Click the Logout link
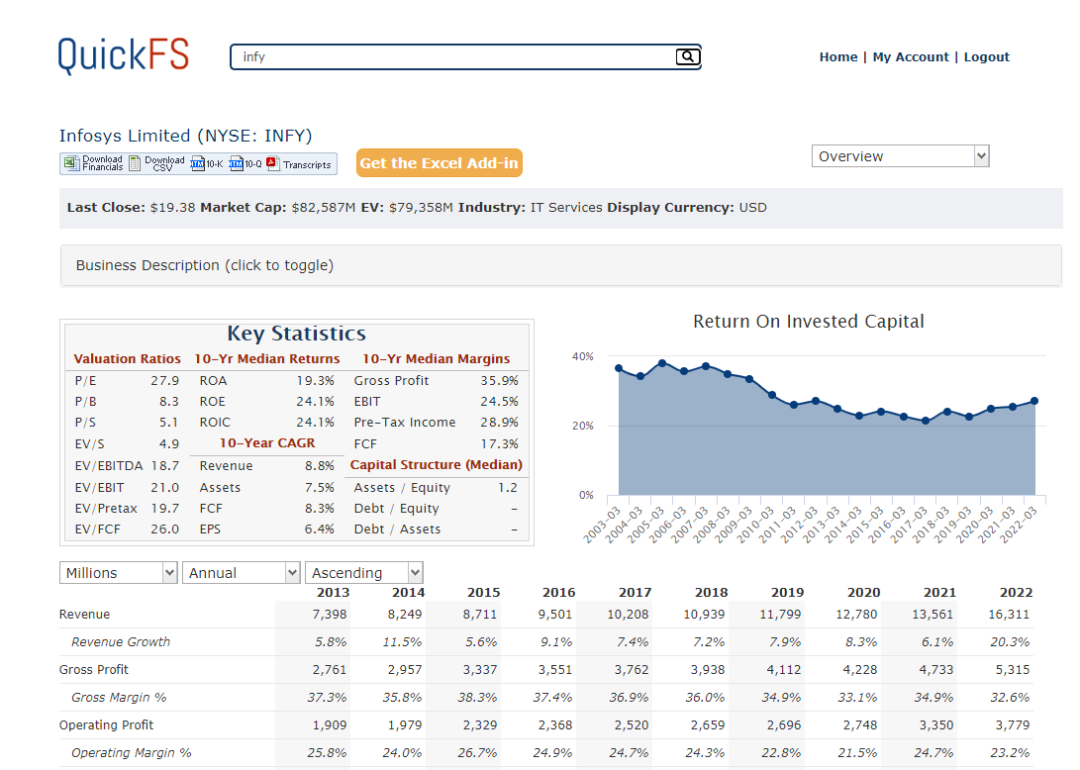Viewport: 1080px width, 770px height. [986, 57]
